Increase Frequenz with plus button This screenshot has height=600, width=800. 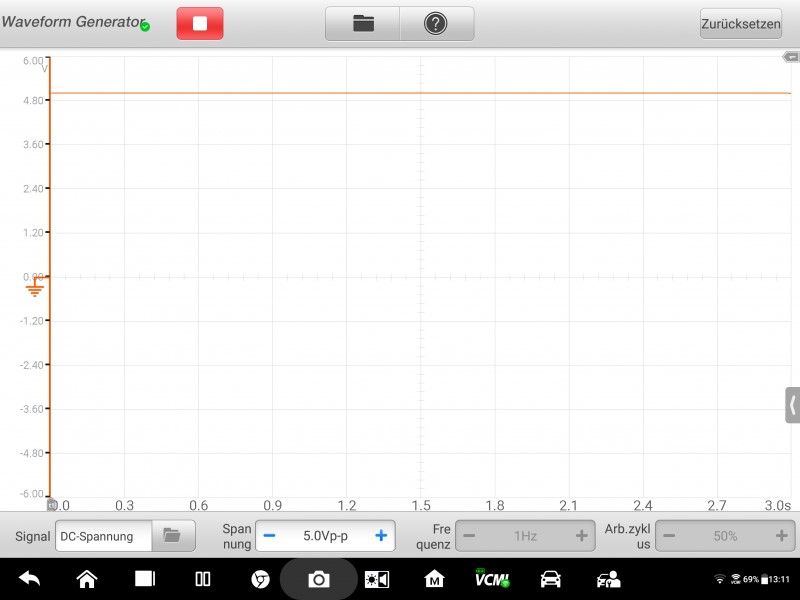coord(581,536)
